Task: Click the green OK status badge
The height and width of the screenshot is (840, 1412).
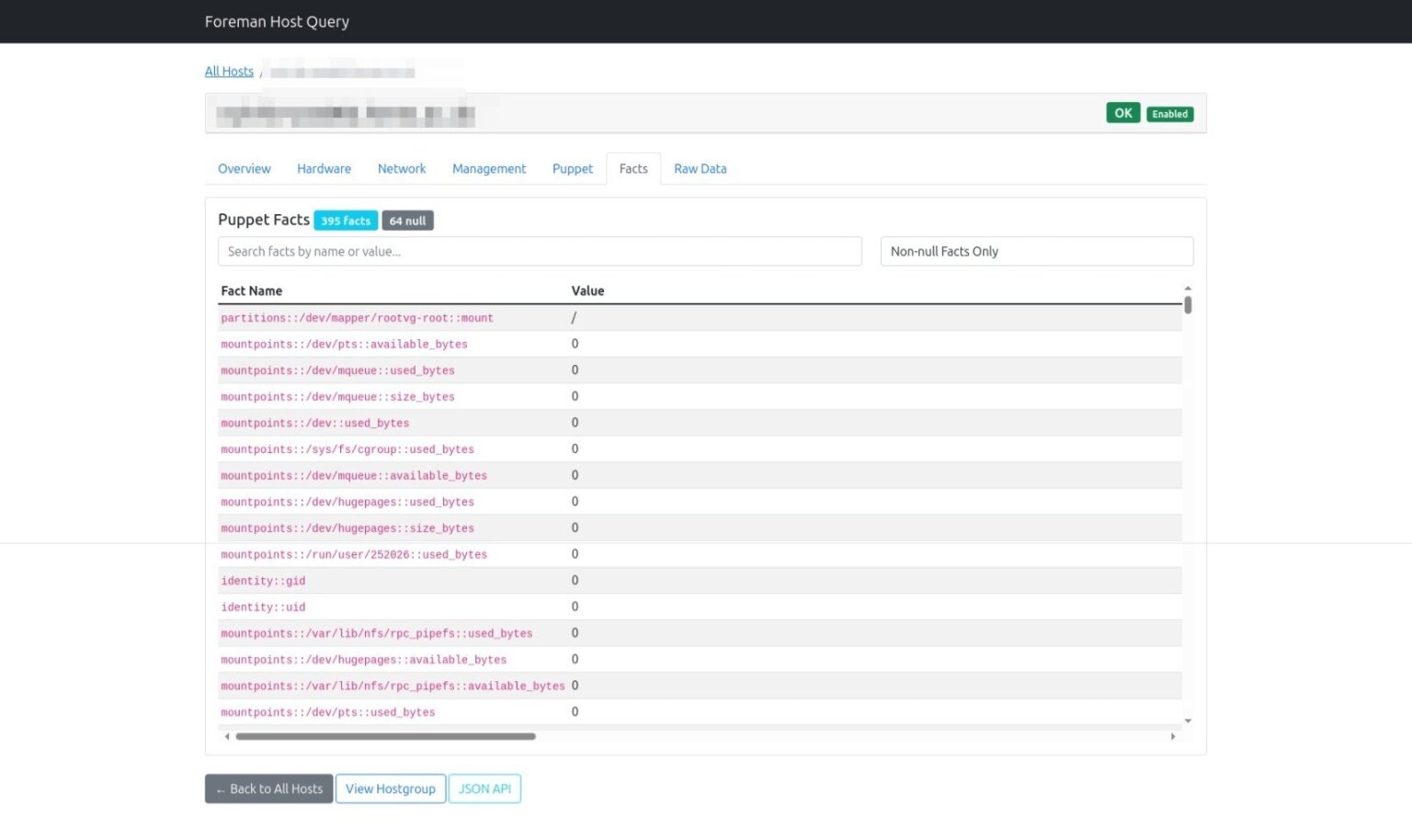Action: [1122, 112]
